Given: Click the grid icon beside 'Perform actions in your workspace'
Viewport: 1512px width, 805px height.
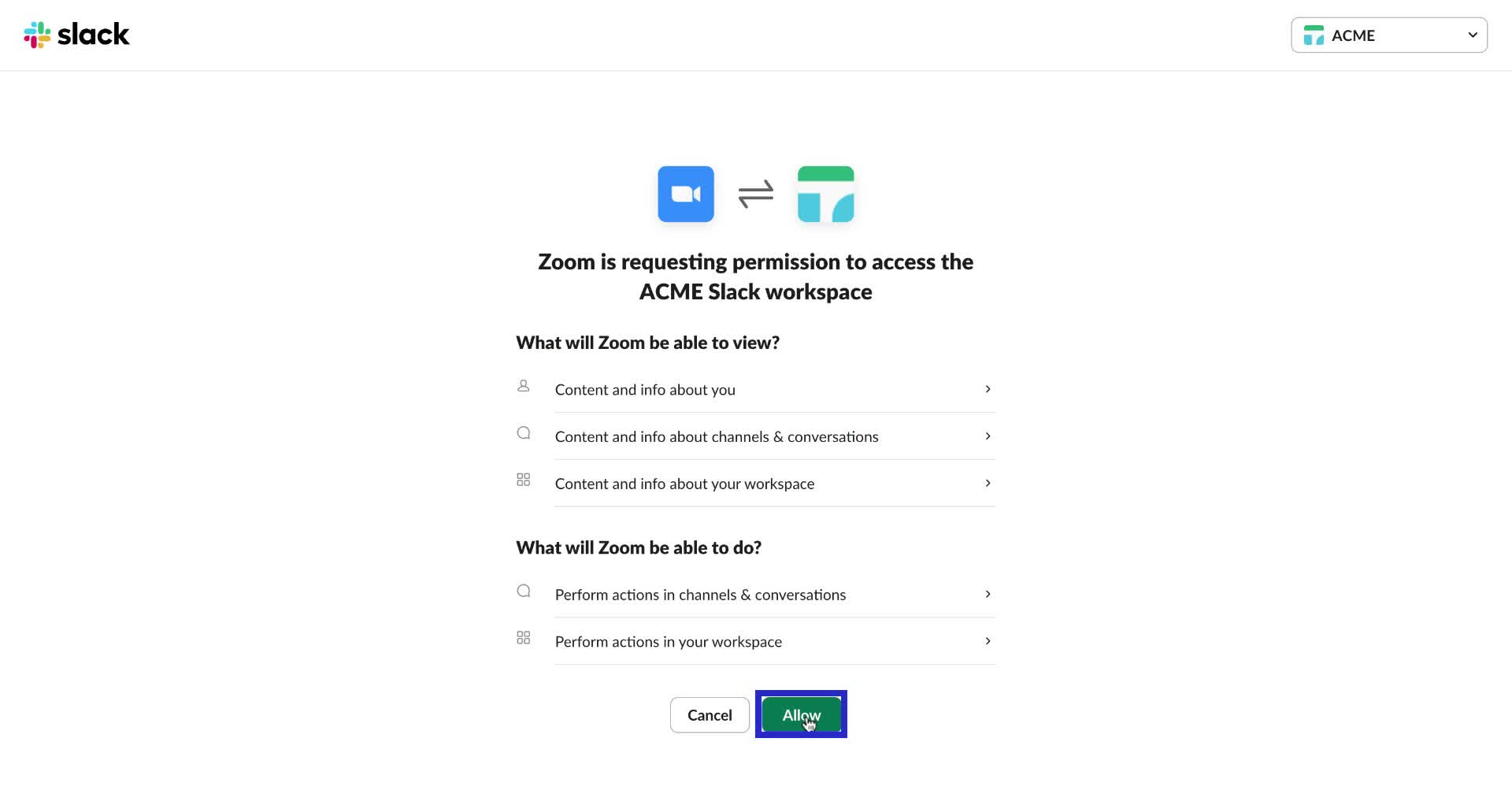Looking at the screenshot, I should [x=523, y=638].
